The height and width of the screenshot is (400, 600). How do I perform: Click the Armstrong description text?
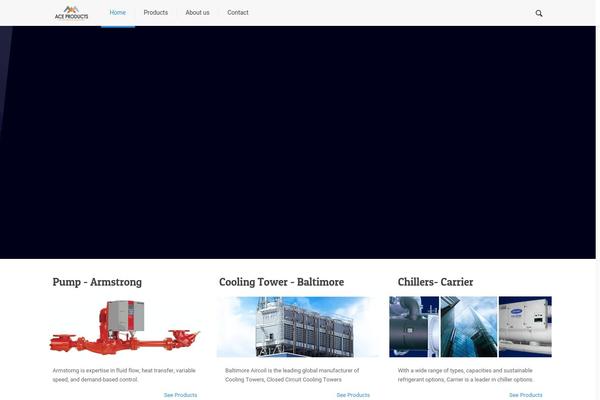[x=124, y=375]
